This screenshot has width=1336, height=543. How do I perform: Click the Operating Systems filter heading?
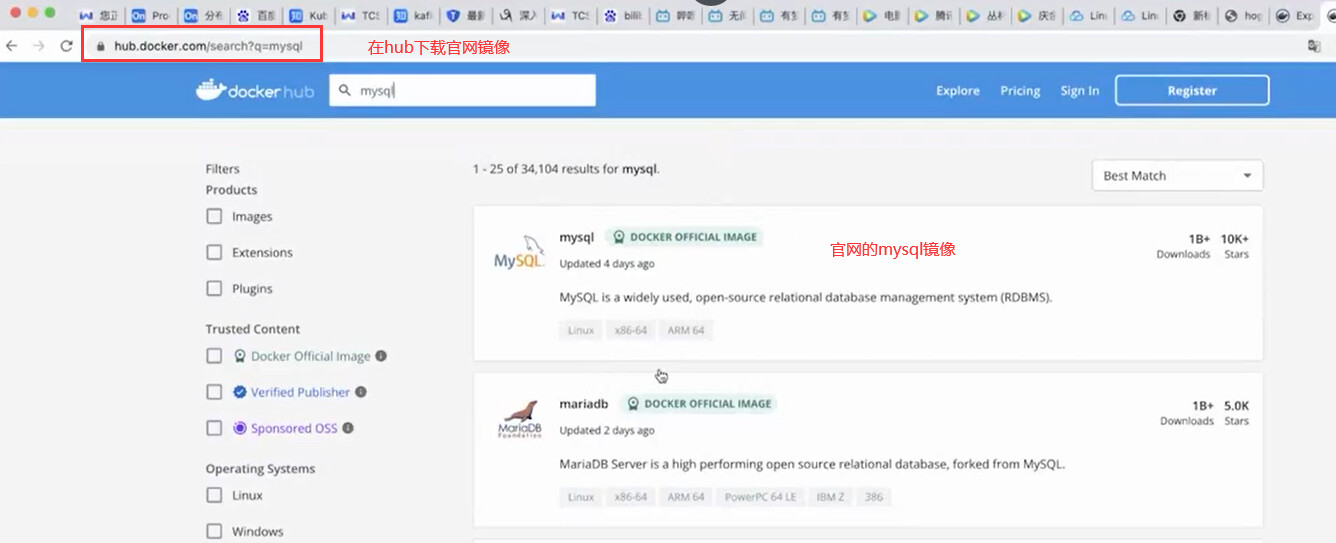260,469
